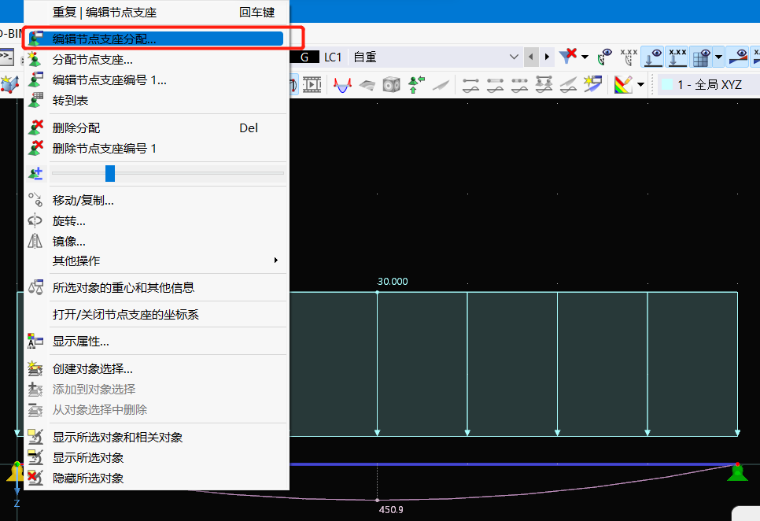Choose 显示所选对象 entry
Image resolution: width=760 pixels, height=521 pixels.
tap(157, 458)
